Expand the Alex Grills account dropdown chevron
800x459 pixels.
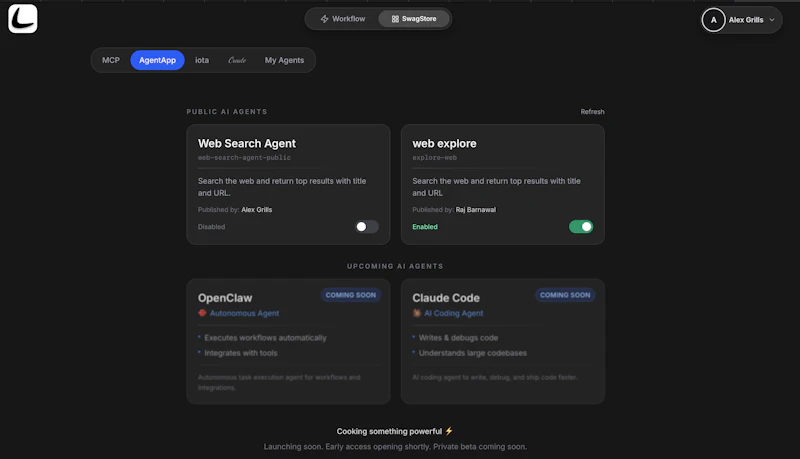coord(772,20)
